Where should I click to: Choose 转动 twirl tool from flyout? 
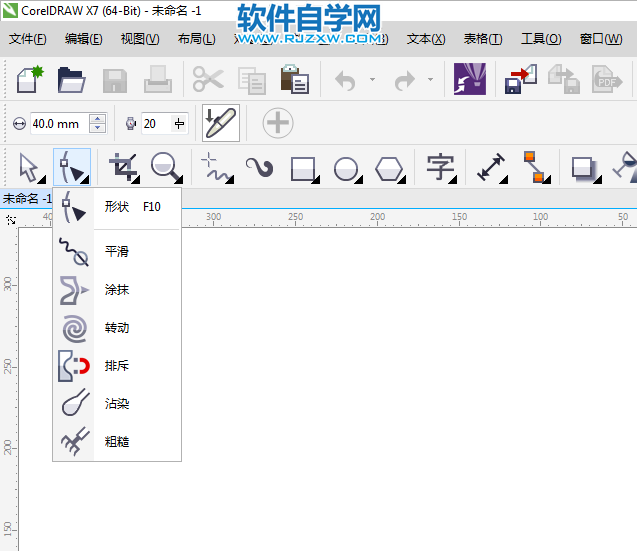(117, 328)
